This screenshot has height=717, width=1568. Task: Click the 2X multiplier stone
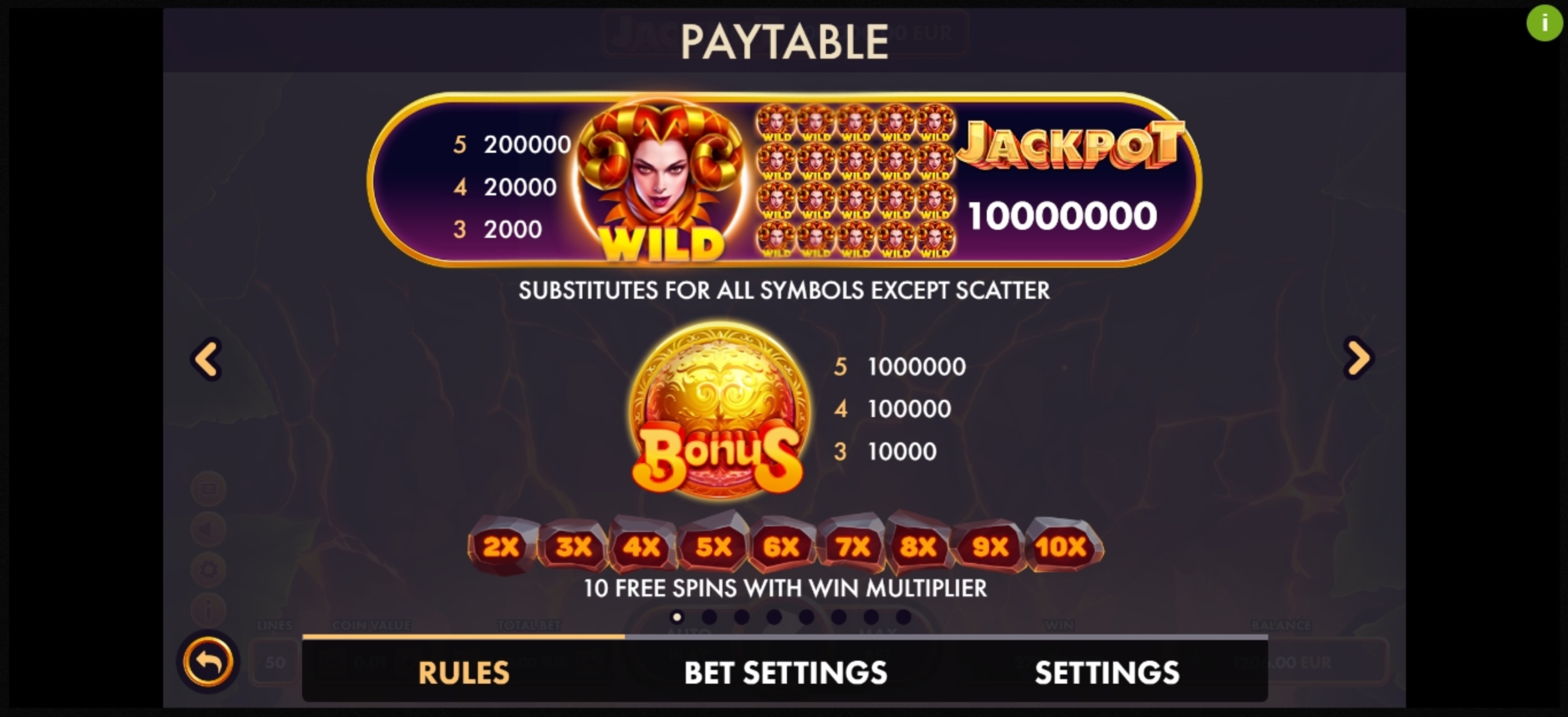501,546
